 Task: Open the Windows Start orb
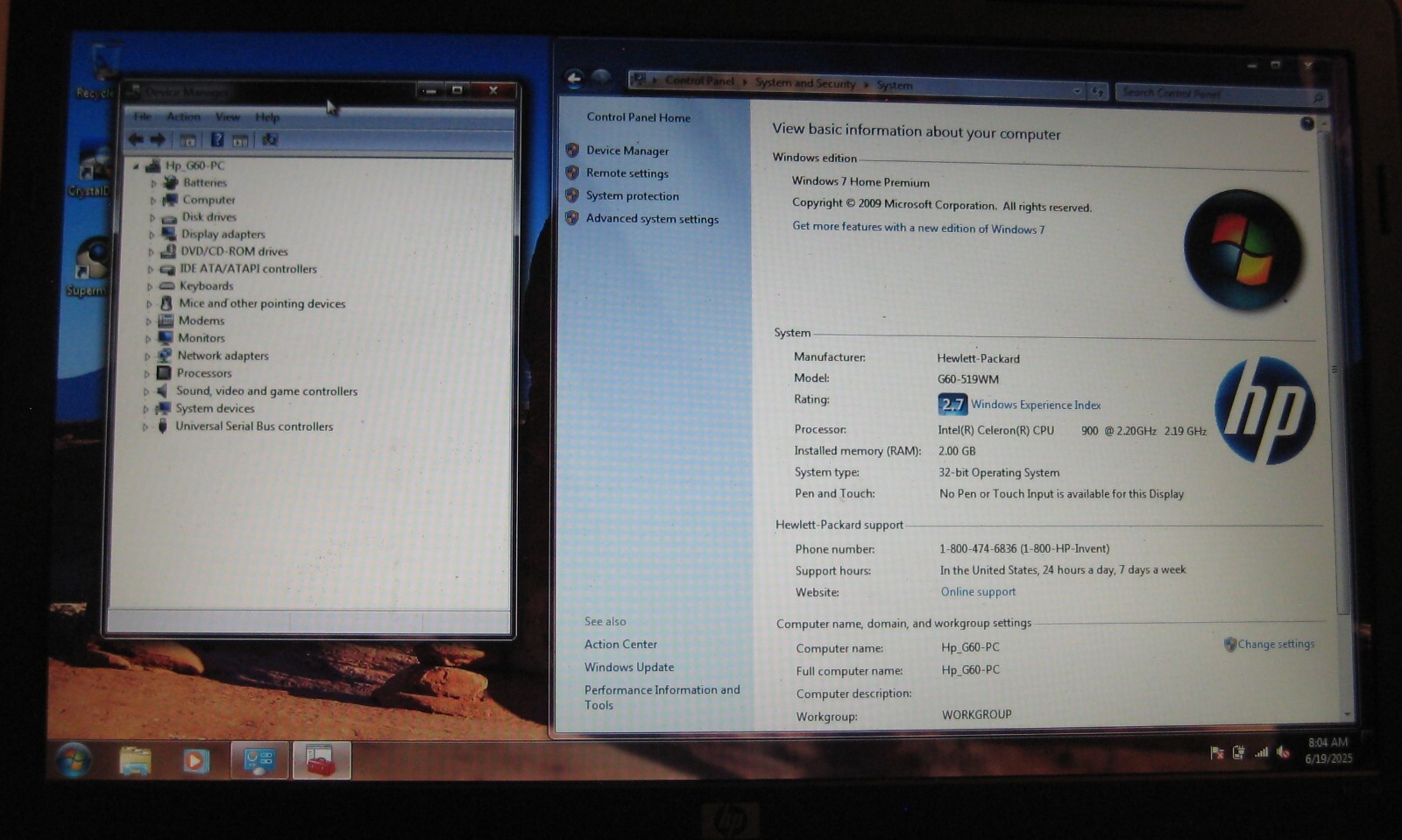tap(74, 759)
